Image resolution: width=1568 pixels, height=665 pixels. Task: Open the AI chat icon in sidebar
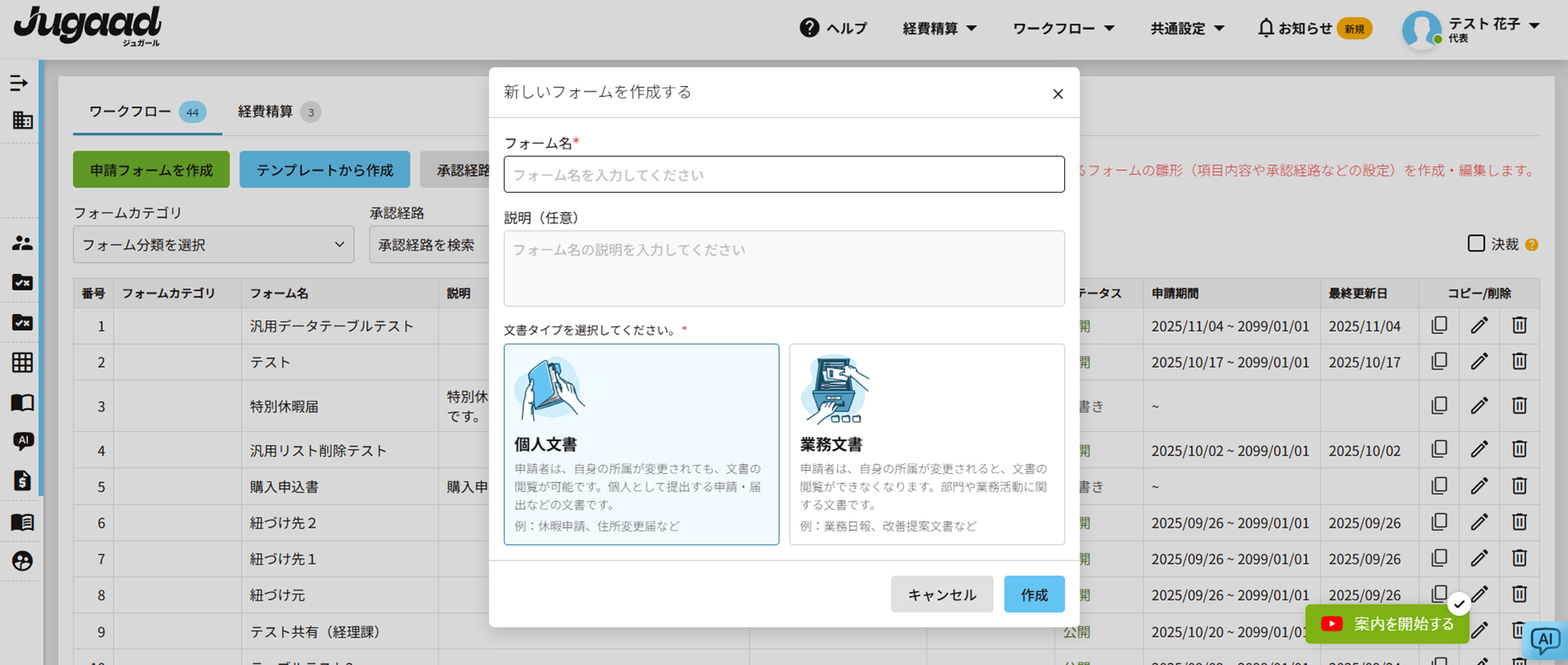pyautogui.click(x=23, y=441)
